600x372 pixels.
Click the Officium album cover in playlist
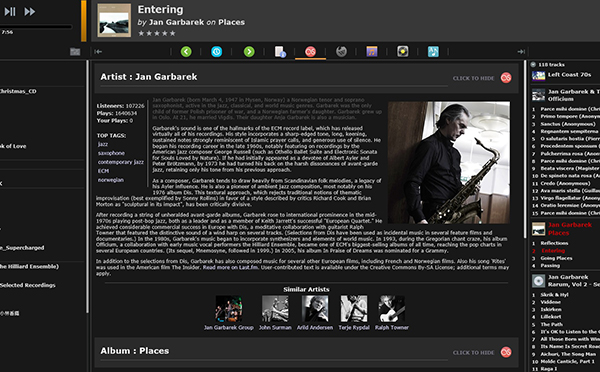pos(538,95)
